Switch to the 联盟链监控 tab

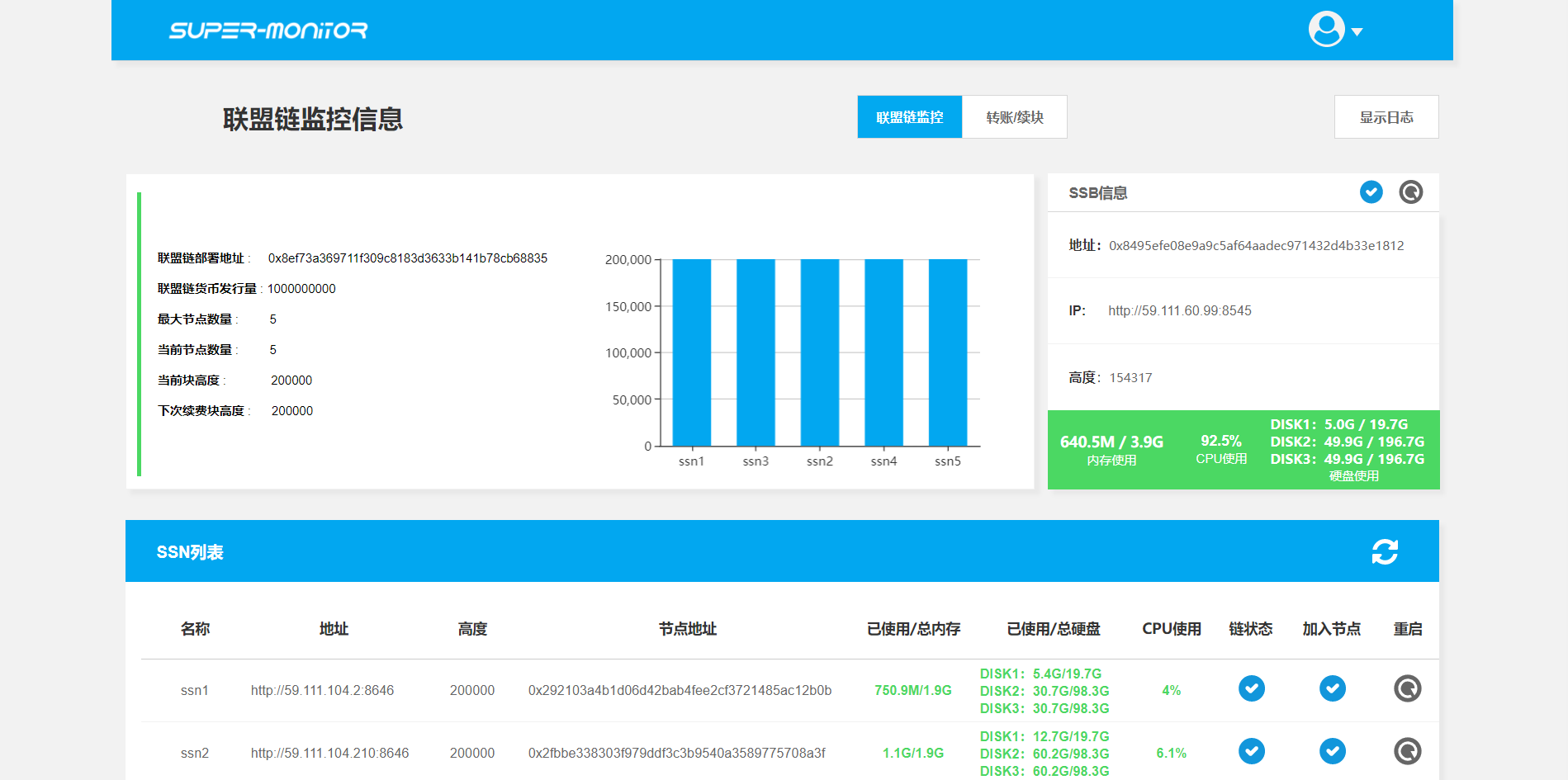[x=909, y=117]
